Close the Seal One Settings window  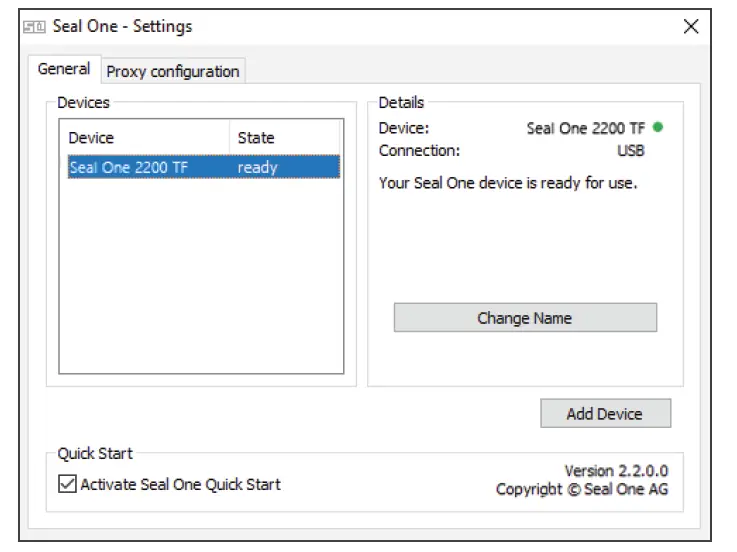[x=690, y=26]
